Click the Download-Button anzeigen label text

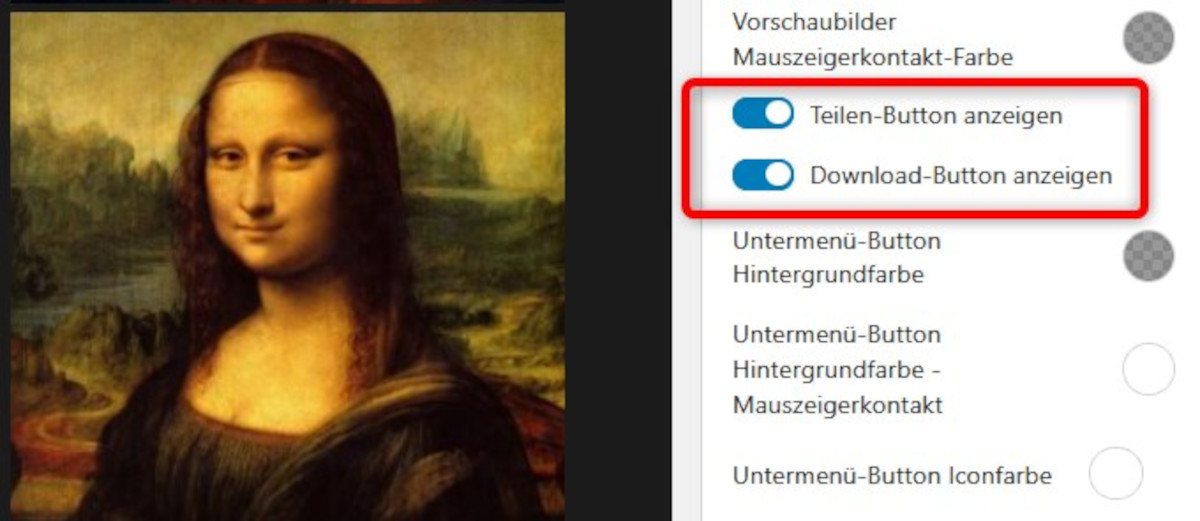961,176
